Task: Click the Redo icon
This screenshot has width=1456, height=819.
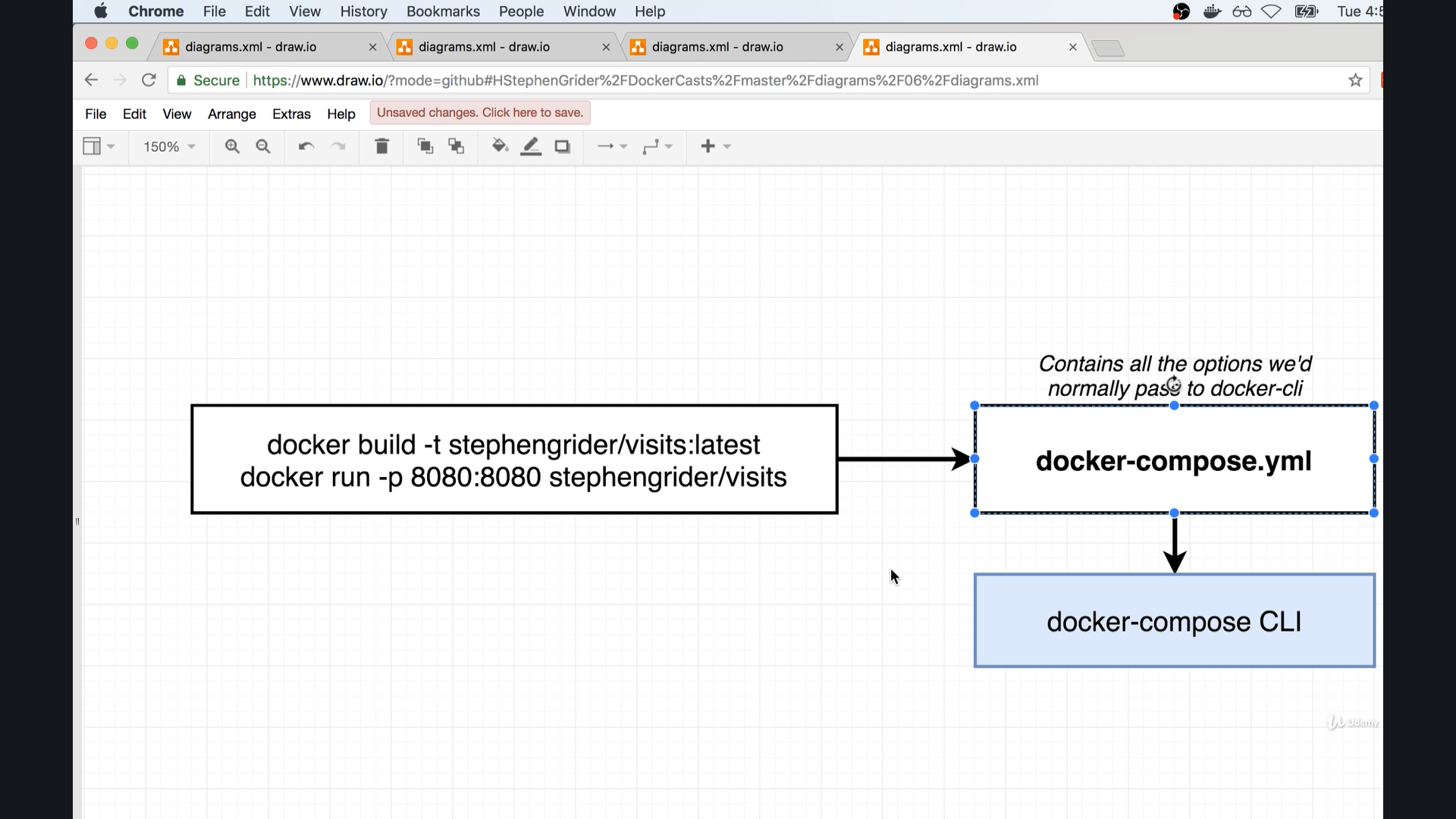Action: pos(338,146)
